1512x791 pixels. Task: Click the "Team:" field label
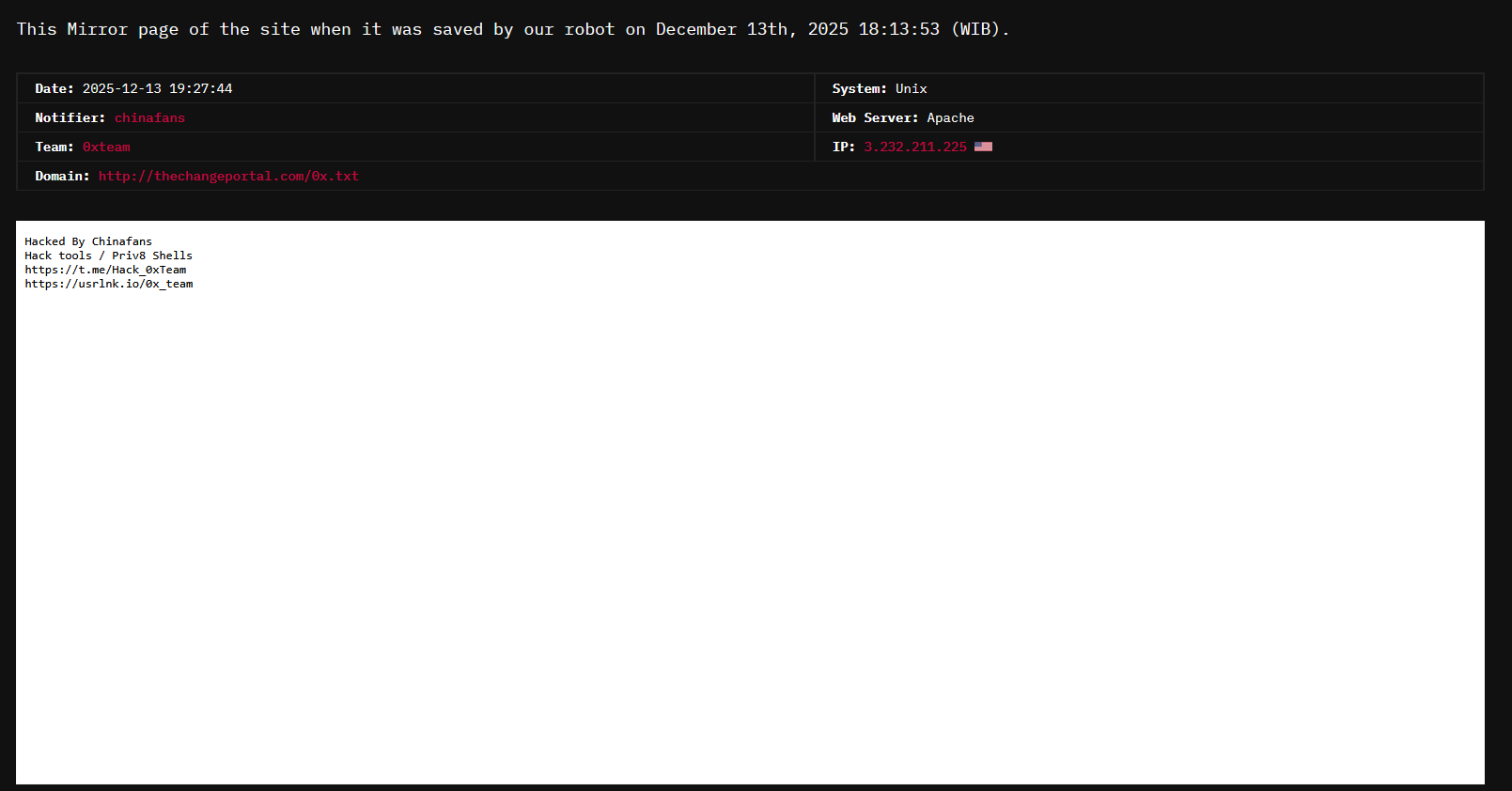point(54,147)
